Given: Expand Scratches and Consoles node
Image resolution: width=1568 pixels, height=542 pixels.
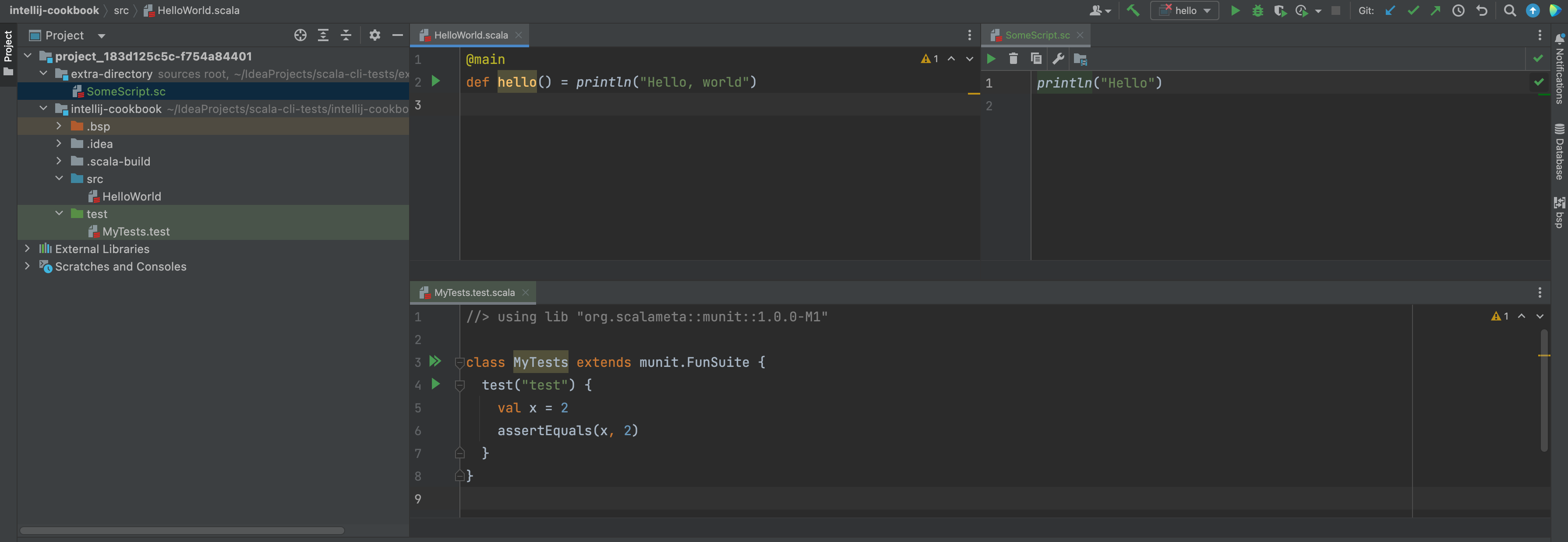Looking at the screenshot, I should click(28, 266).
